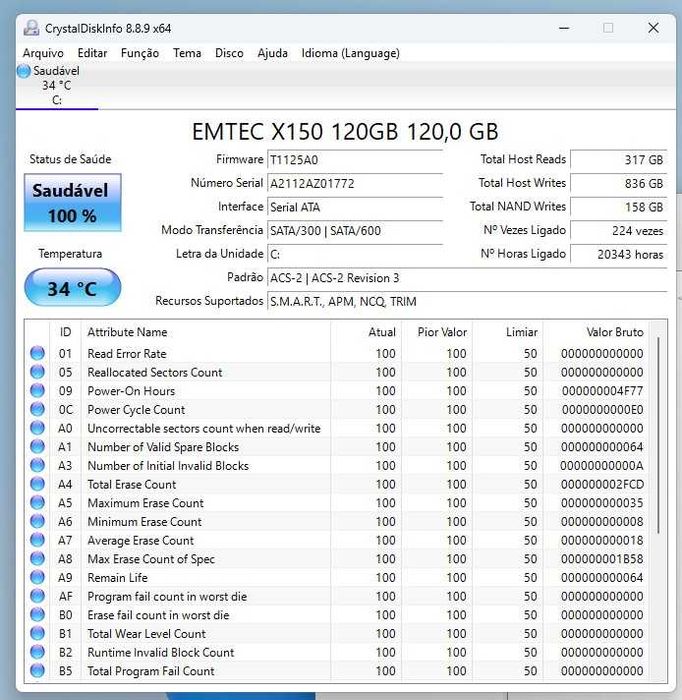682x700 pixels.
Task: Click the Padrão field ACS-2 Revision 3
Action: click(467, 278)
